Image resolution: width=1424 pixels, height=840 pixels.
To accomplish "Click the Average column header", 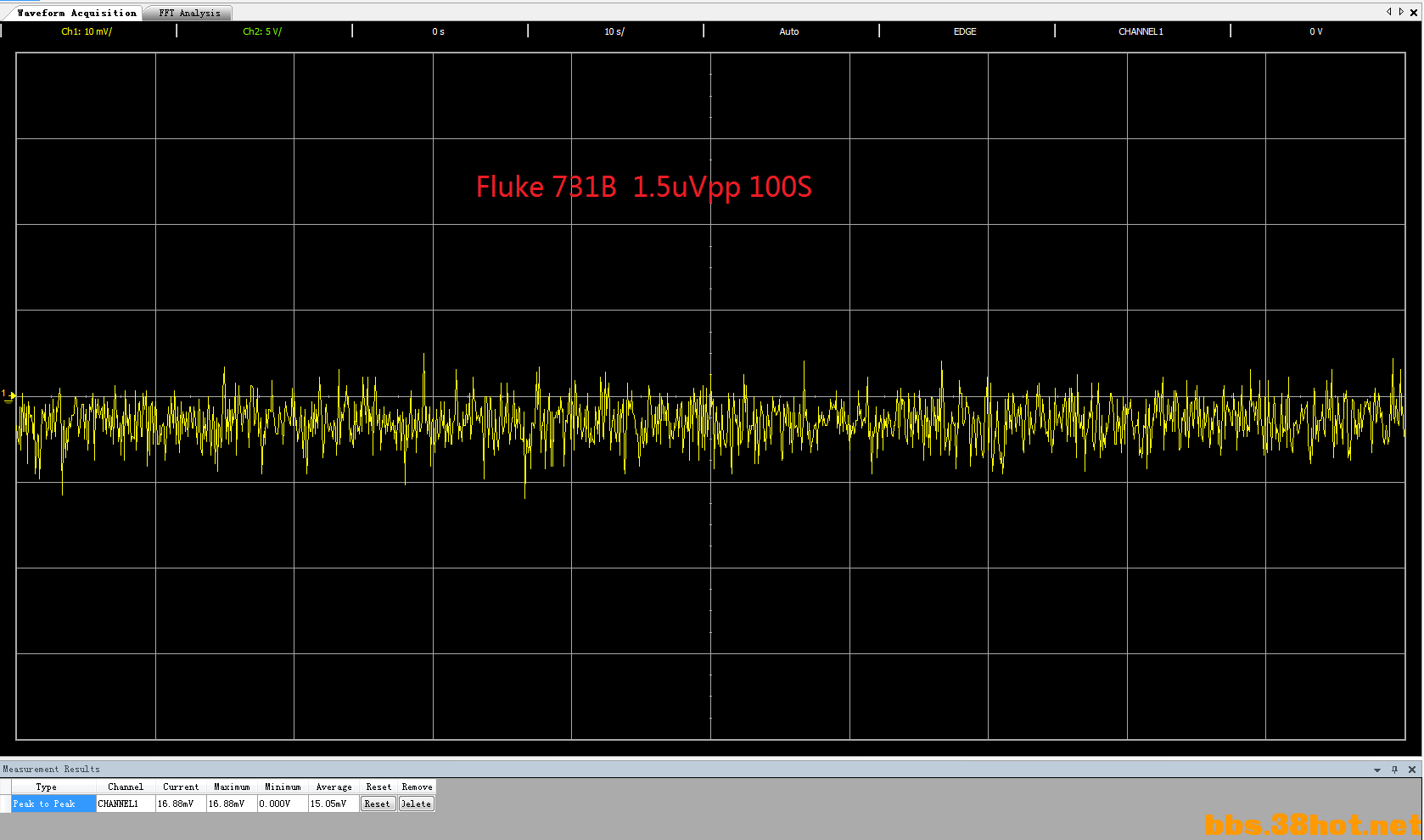I will coord(334,787).
